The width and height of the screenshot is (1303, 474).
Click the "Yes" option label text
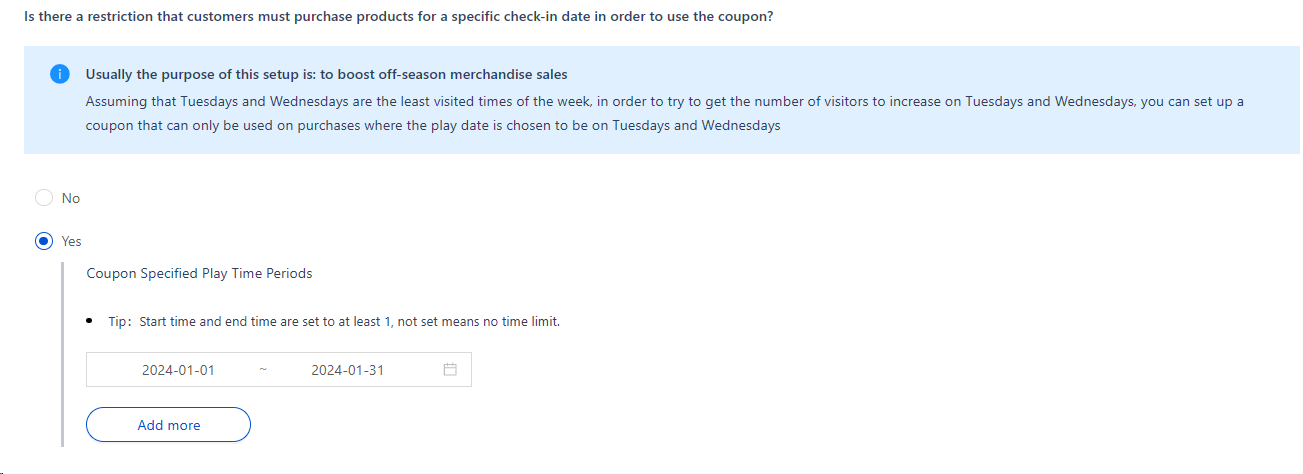coord(72,241)
